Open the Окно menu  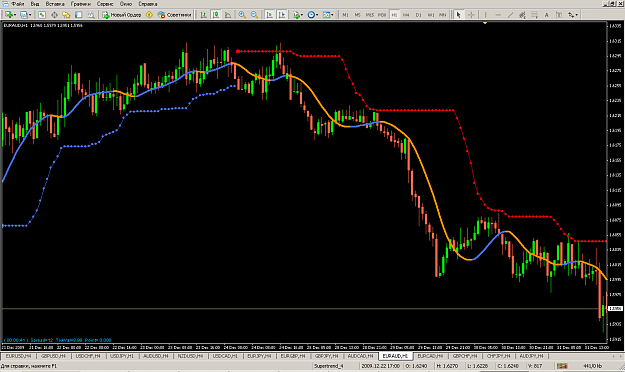pos(126,4)
